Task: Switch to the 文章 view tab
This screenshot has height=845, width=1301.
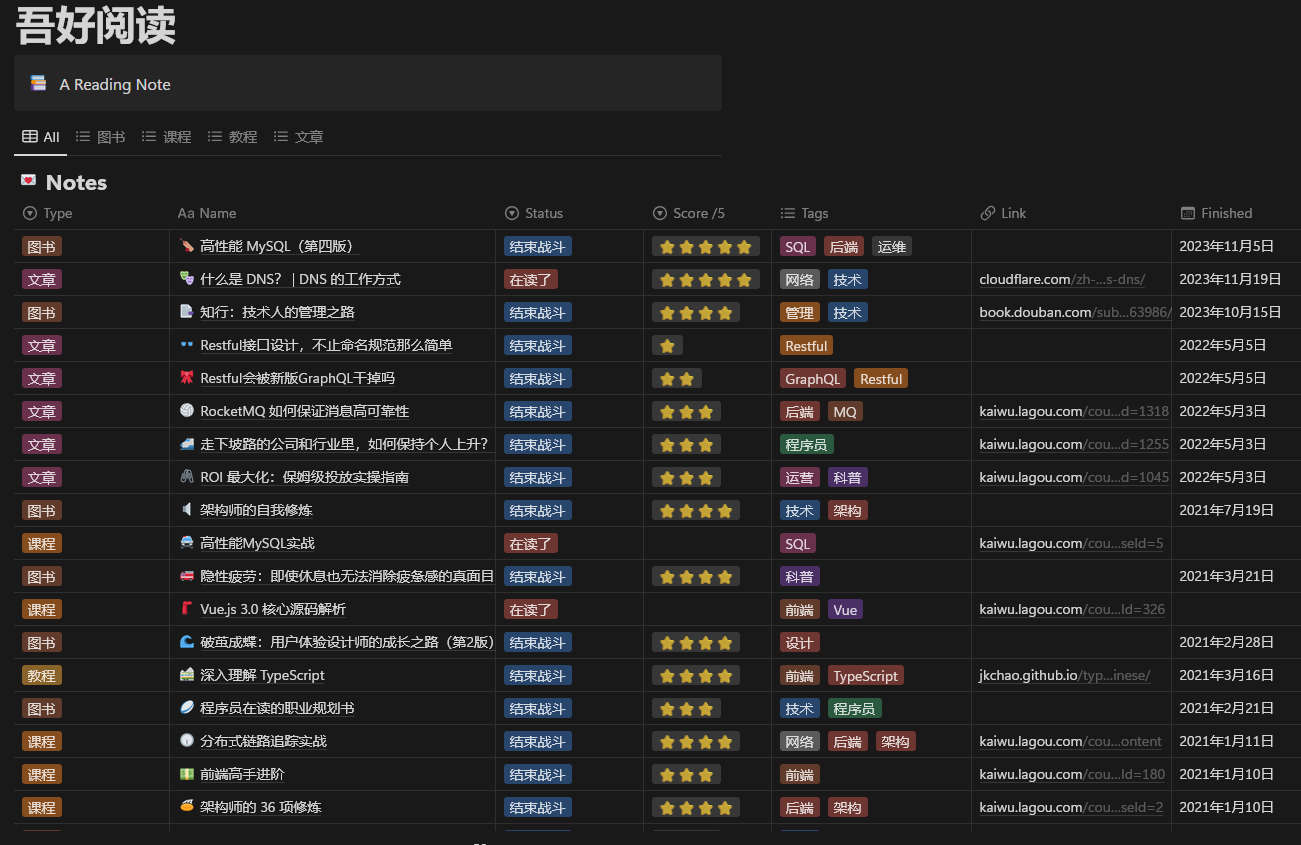Action: coord(299,137)
